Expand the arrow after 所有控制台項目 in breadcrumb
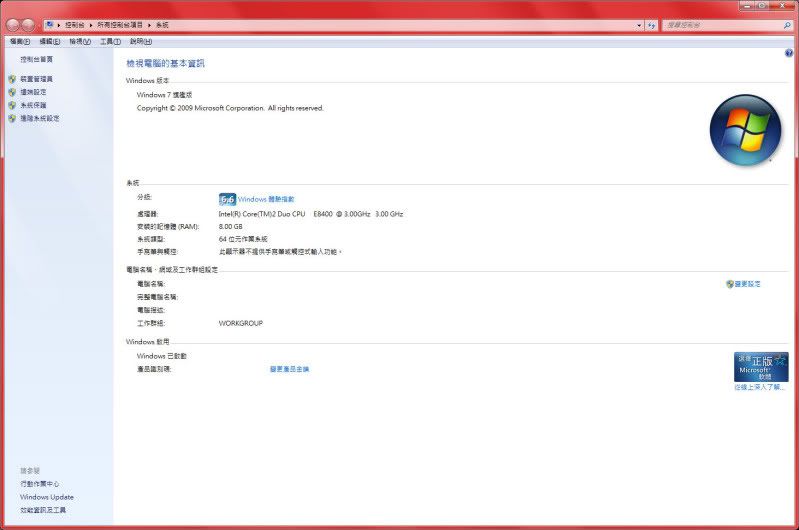Screen dimensions: 799x530 pos(148,24)
